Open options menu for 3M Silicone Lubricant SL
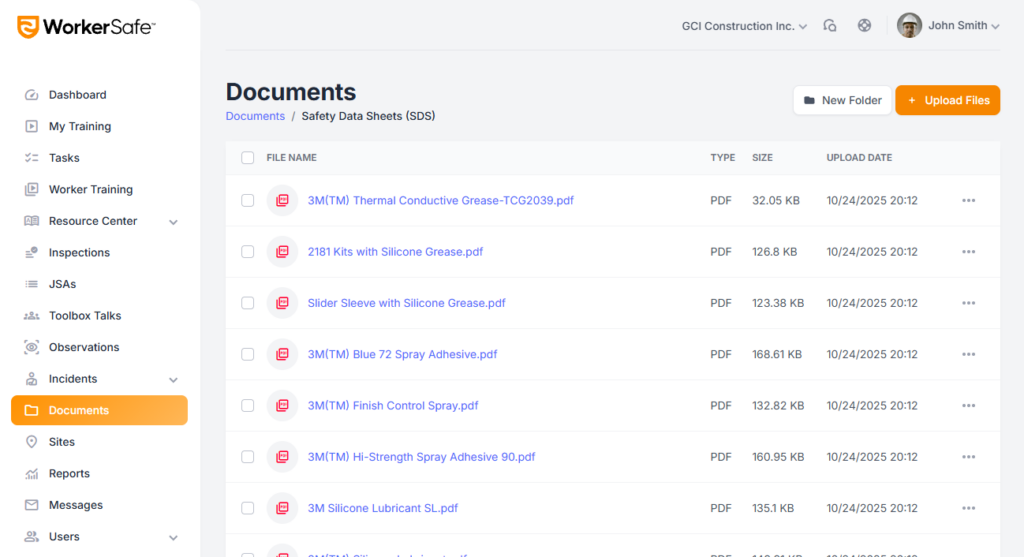1024x557 pixels. (968, 508)
